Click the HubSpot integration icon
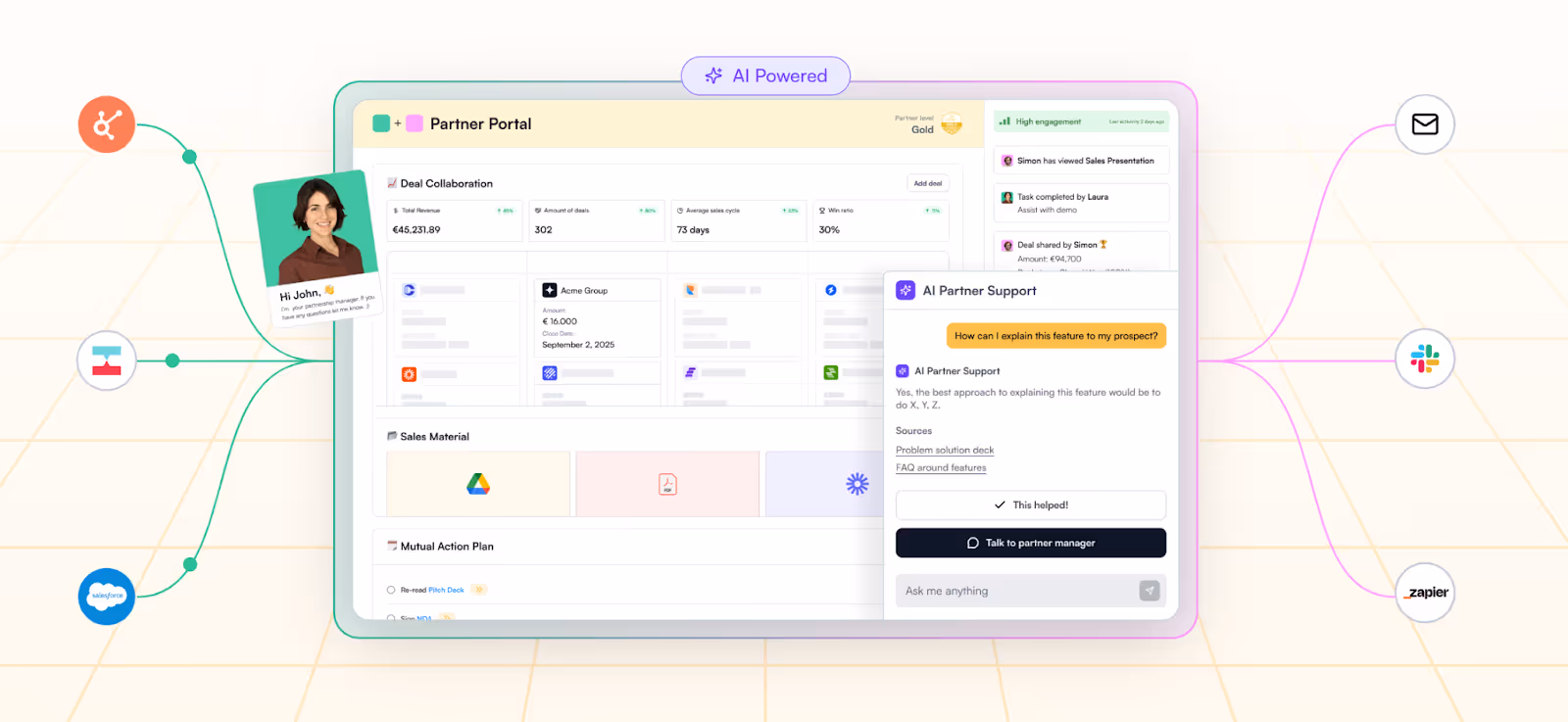1568x722 pixels. point(107,124)
